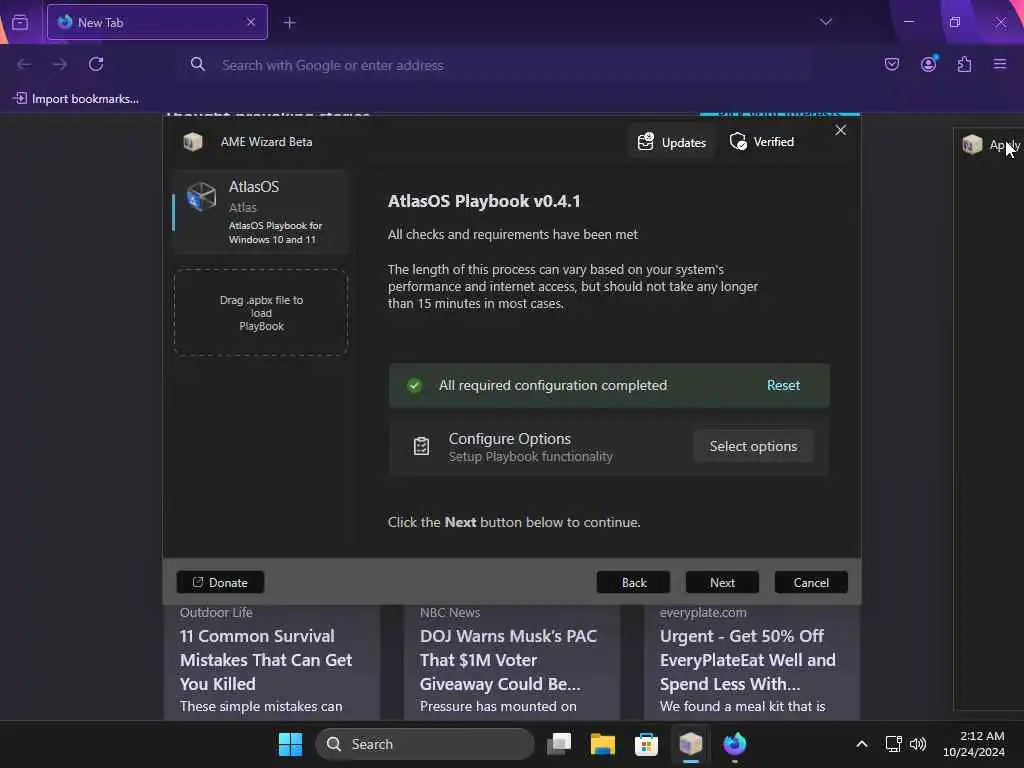The width and height of the screenshot is (1024, 768).
Task: Click the AtlasOS cube logo icon
Action: coord(201,196)
